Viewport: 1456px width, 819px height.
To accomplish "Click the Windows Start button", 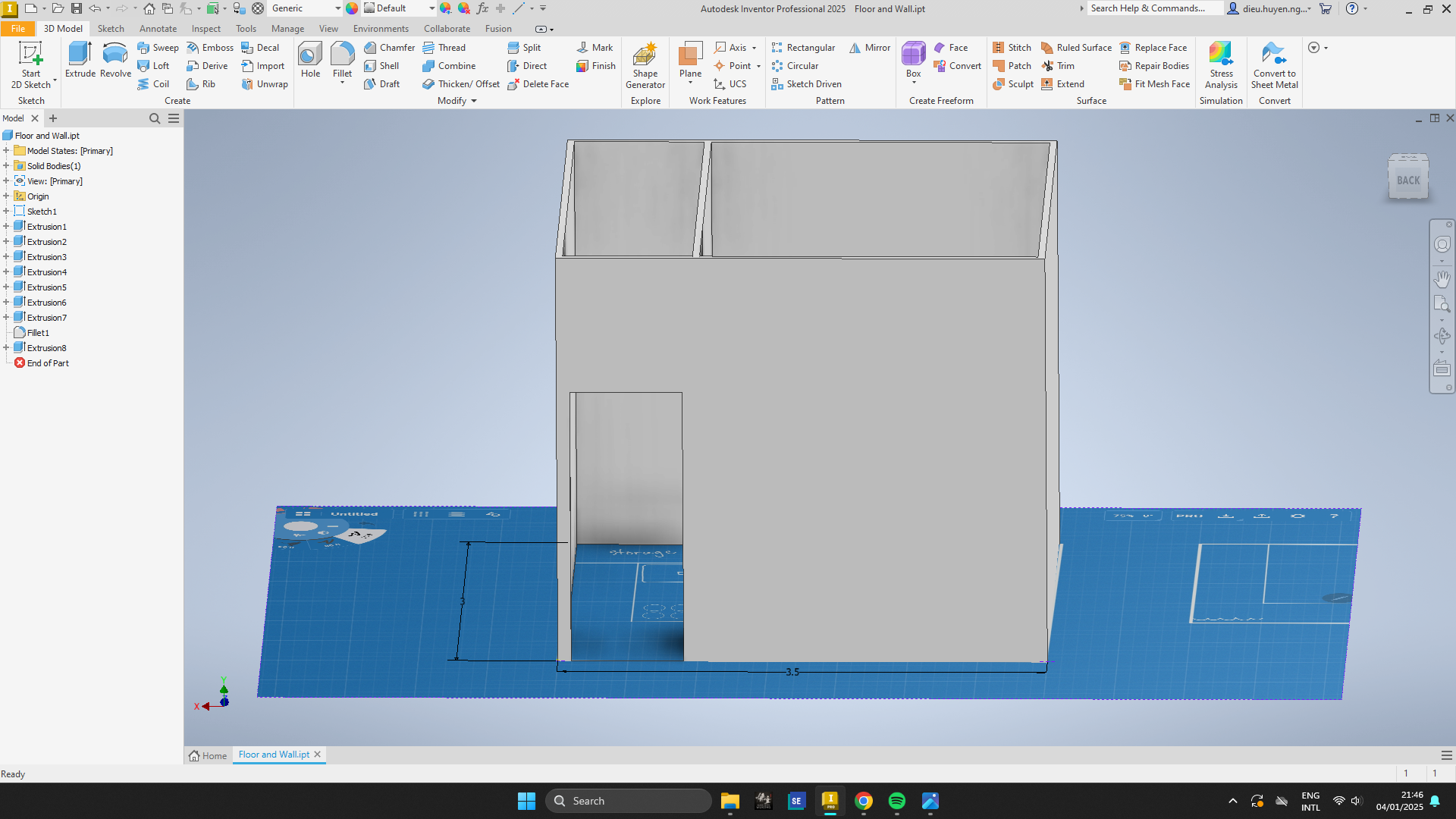I will point(526,801).
